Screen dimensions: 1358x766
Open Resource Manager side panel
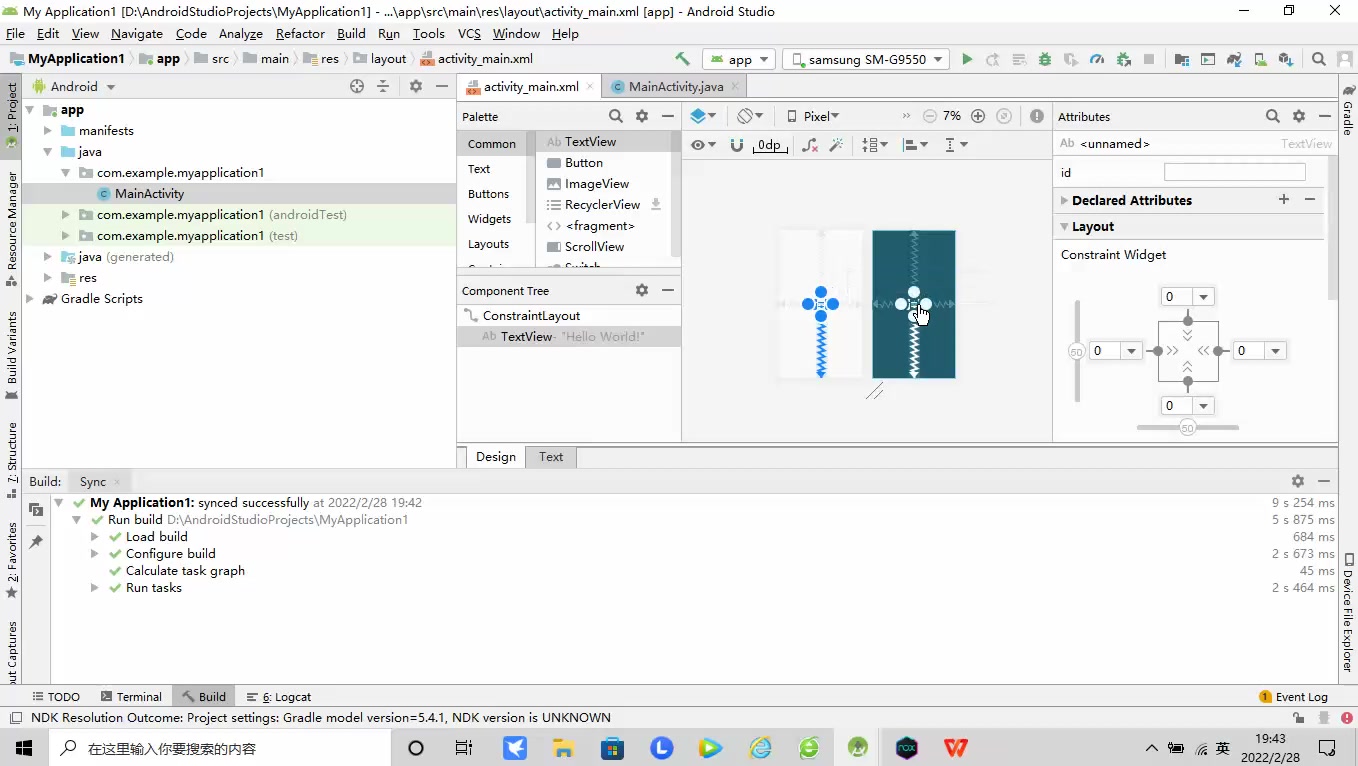click(x=12, y=228)
